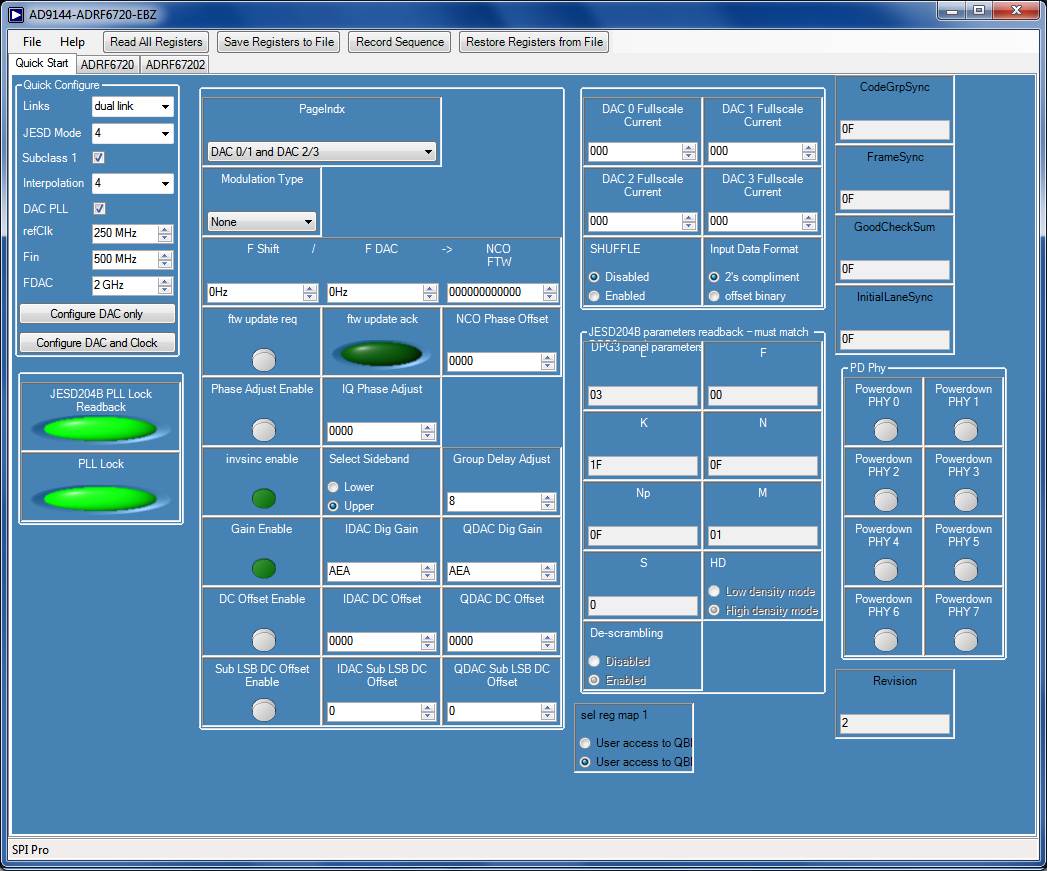The image size is (1048, 871).
Task: Toggle the ftw update req indicator button
Action: point(263,360)
